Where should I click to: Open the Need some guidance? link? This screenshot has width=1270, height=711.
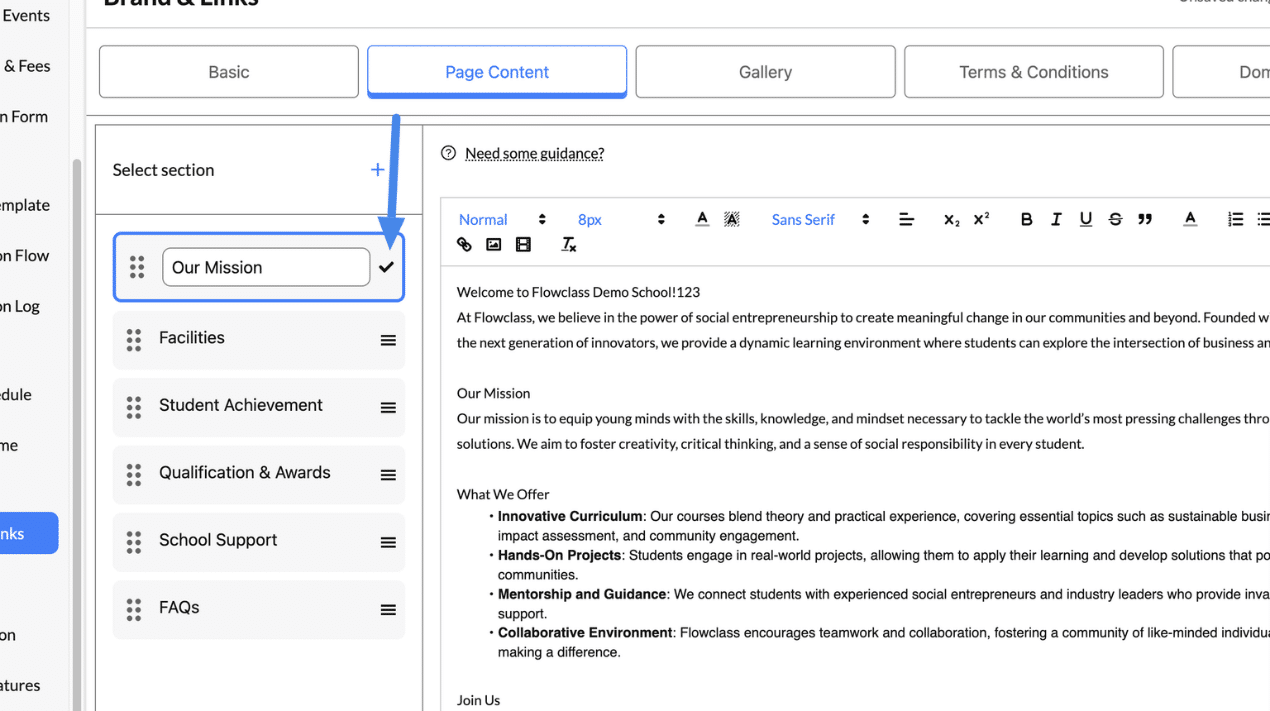pos(535,153)
